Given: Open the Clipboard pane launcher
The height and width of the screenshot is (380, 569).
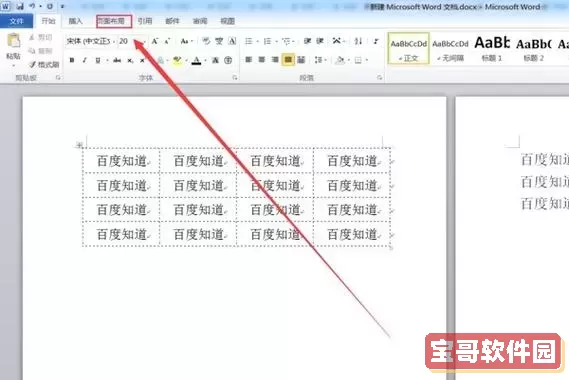Looking at the screenshot, I should click(x=57, y=78).
